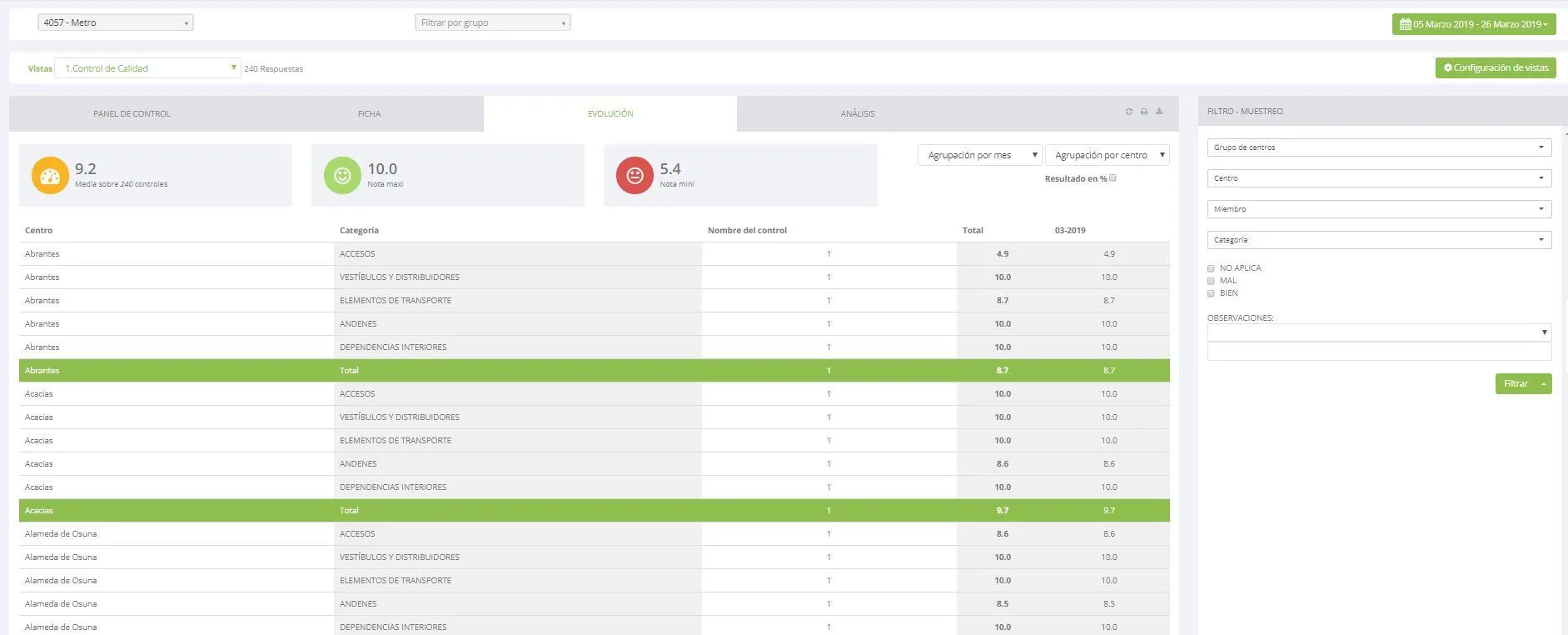The height and width of the screenshot is (635, 1568).
Task: Click the 4.9 total for Abrantes ACCESOS
Action: click(x=1003, y=253)
